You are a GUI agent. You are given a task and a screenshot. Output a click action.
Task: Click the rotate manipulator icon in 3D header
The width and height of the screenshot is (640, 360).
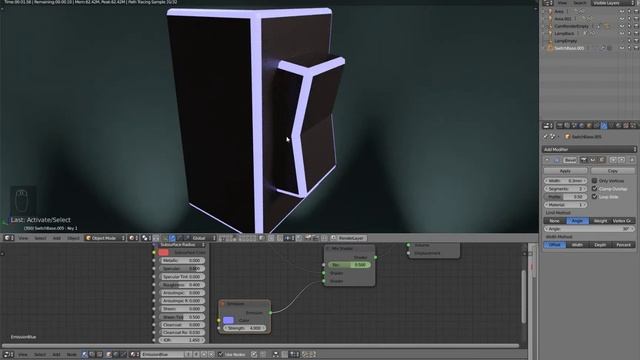[180, 238]
